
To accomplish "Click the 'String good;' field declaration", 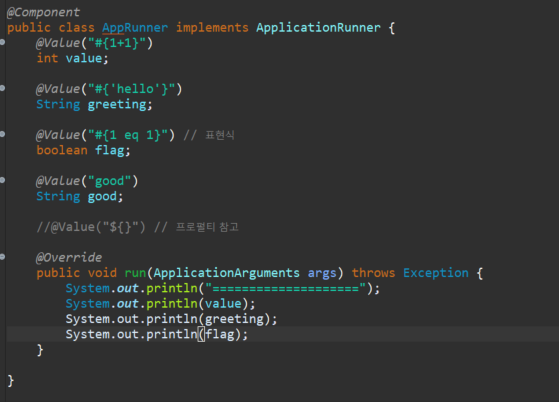I will tap(80, 196).
